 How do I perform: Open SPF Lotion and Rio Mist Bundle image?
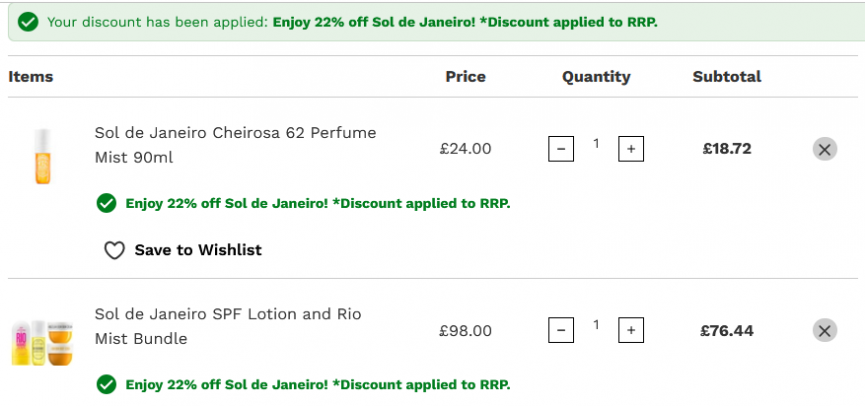click(42, 342)
